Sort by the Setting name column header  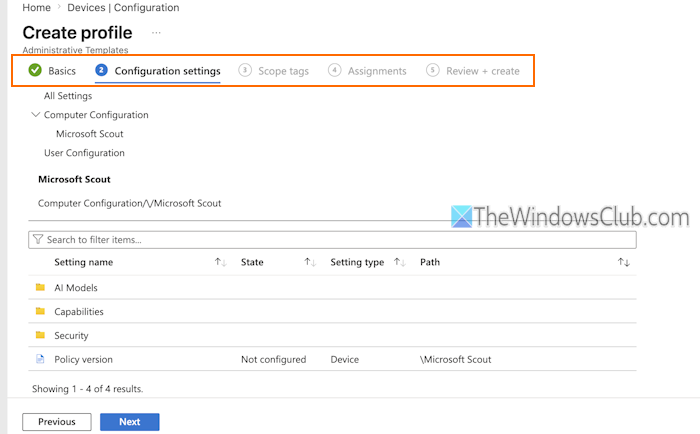click(83, 262)
